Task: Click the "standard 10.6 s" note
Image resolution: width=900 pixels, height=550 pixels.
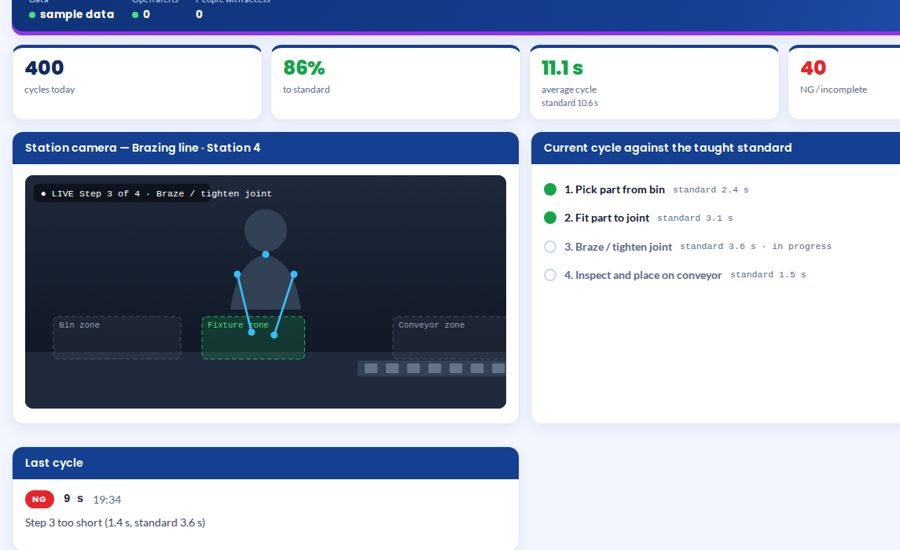Action: click(x=569, y=103)
